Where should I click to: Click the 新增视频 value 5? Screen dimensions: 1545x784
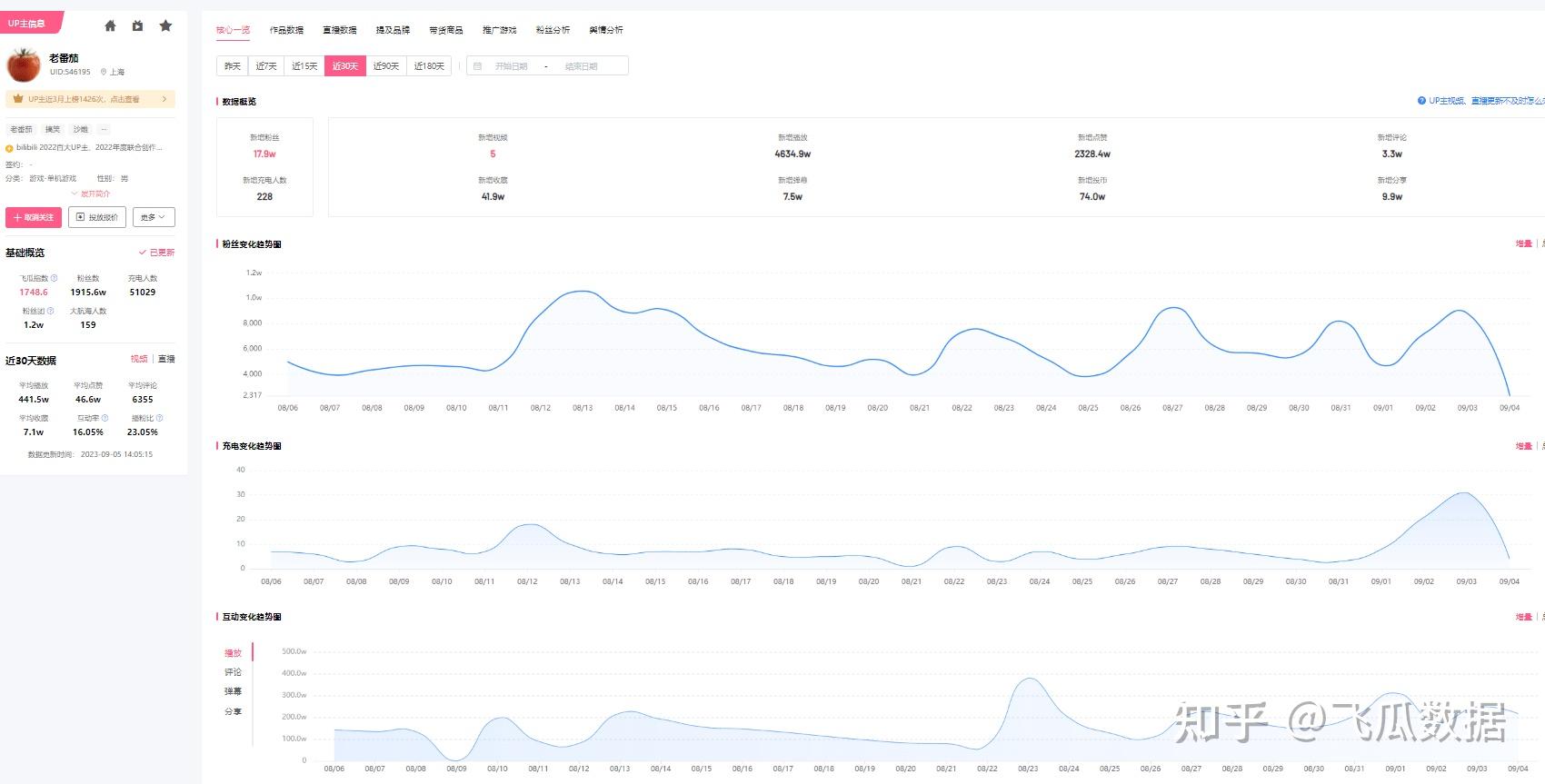(493, 154)
